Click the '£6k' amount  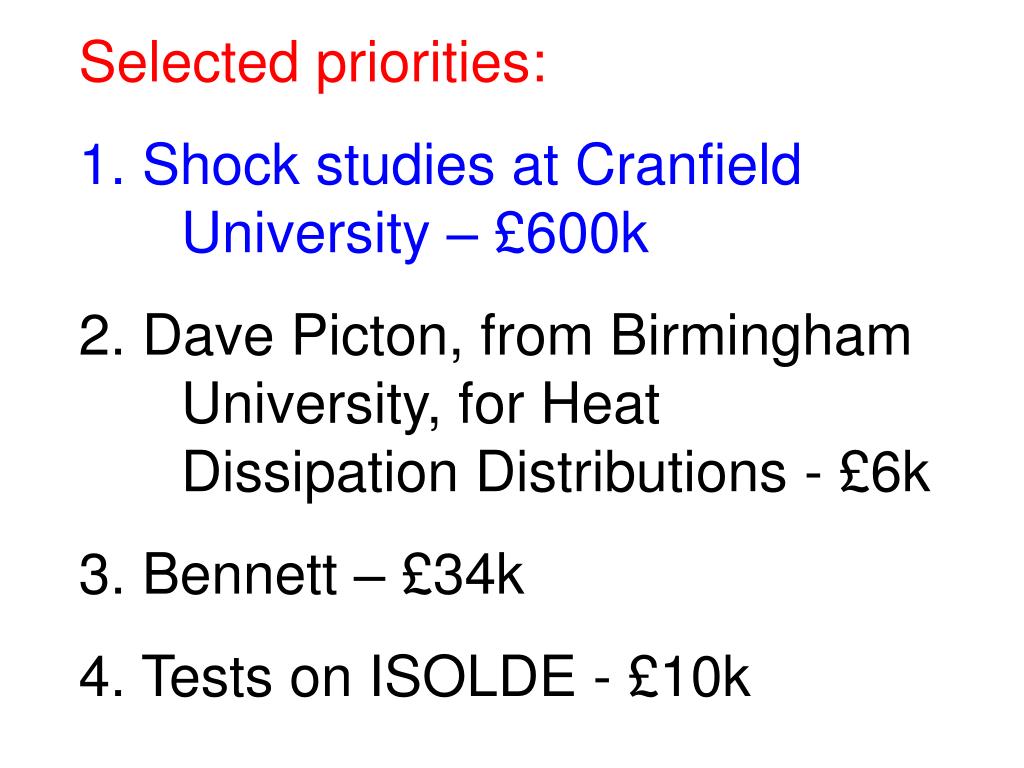coord(884,472)
